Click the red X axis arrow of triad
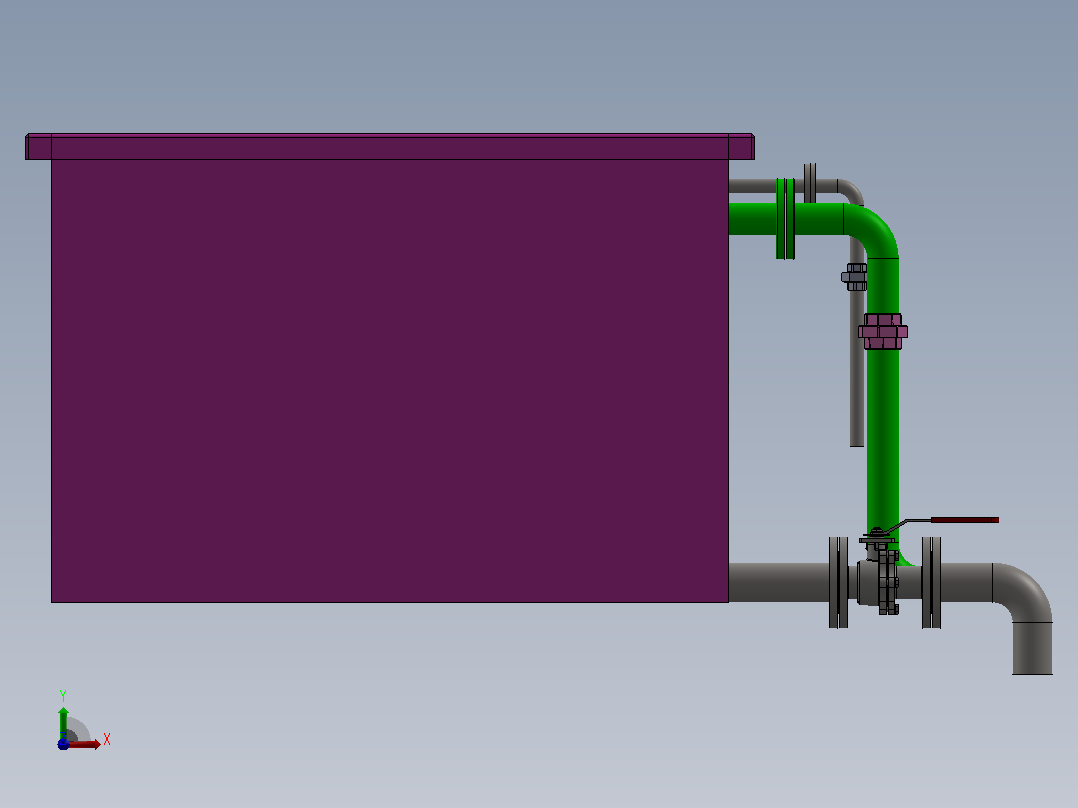 86,744
